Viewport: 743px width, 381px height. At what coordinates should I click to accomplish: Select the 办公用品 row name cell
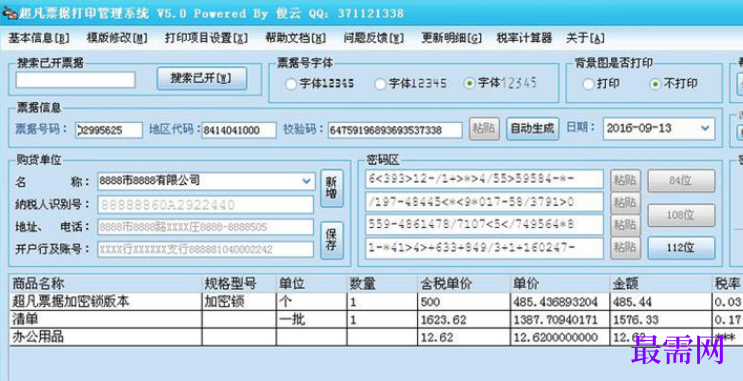(106, 337)
